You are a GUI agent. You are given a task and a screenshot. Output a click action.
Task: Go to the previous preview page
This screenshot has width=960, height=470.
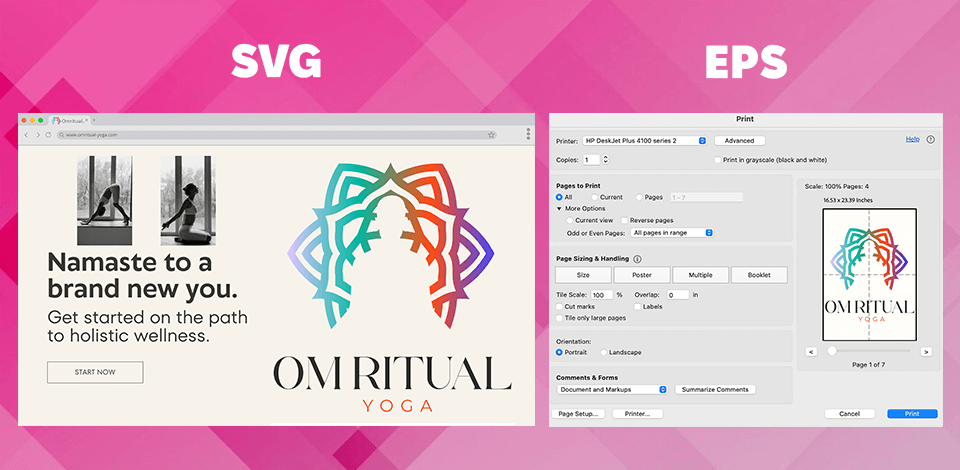click(x=811, y=352)
